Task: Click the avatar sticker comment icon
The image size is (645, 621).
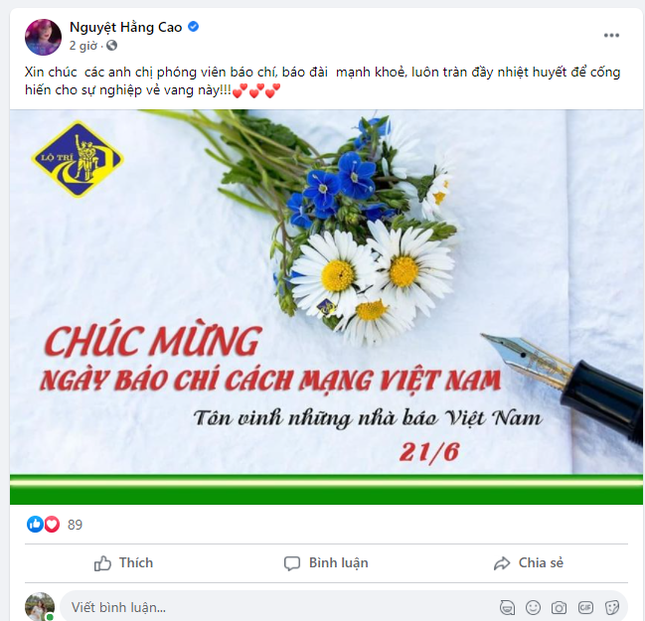Action: click(507, 607)
